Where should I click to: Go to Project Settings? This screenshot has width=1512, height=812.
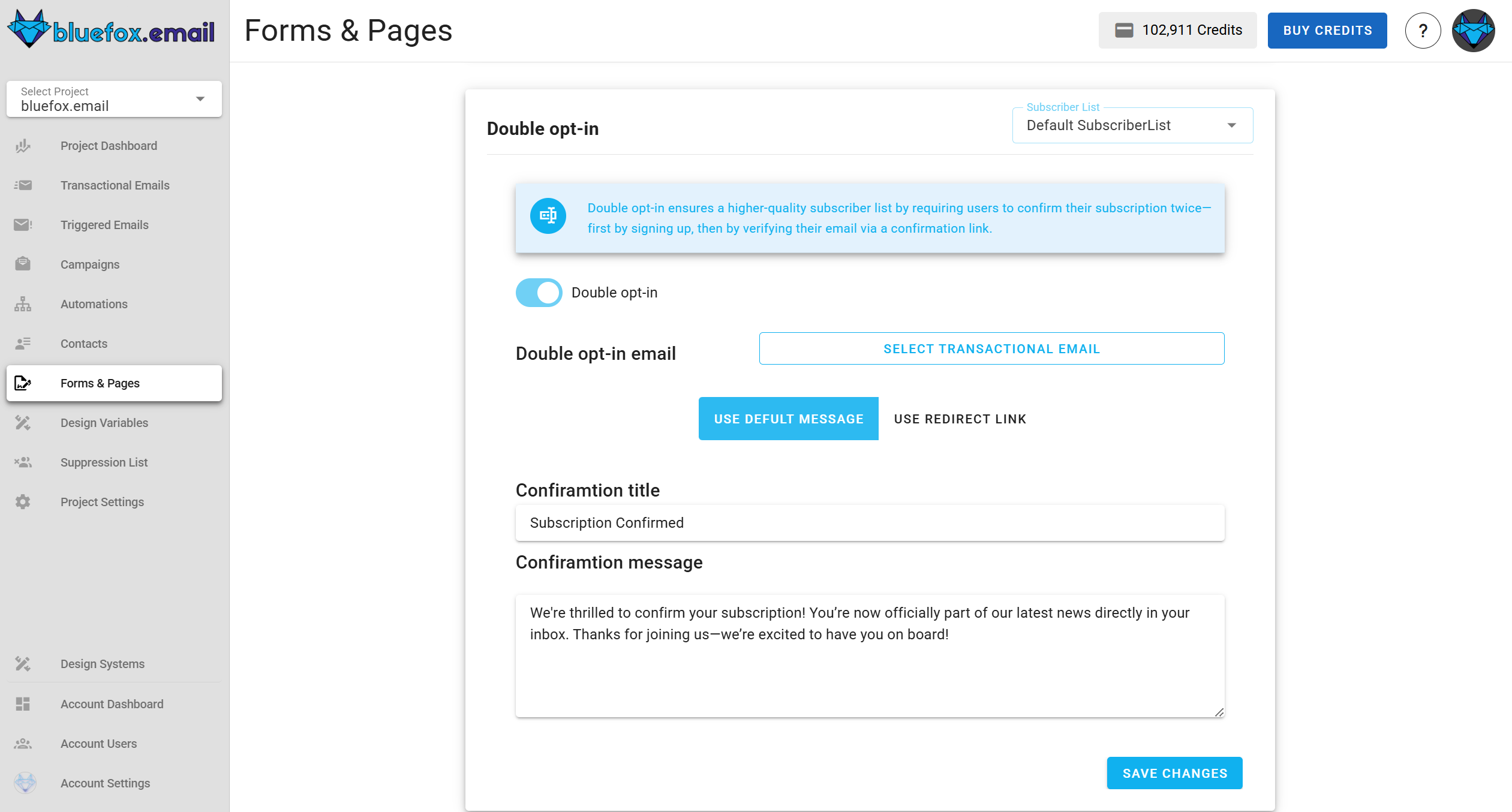coord(114,502)
